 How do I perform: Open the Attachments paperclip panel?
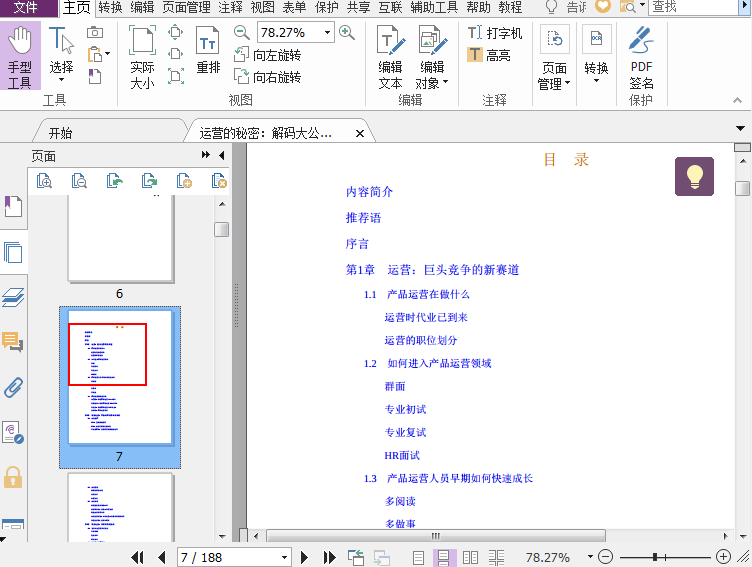point(13,388)
